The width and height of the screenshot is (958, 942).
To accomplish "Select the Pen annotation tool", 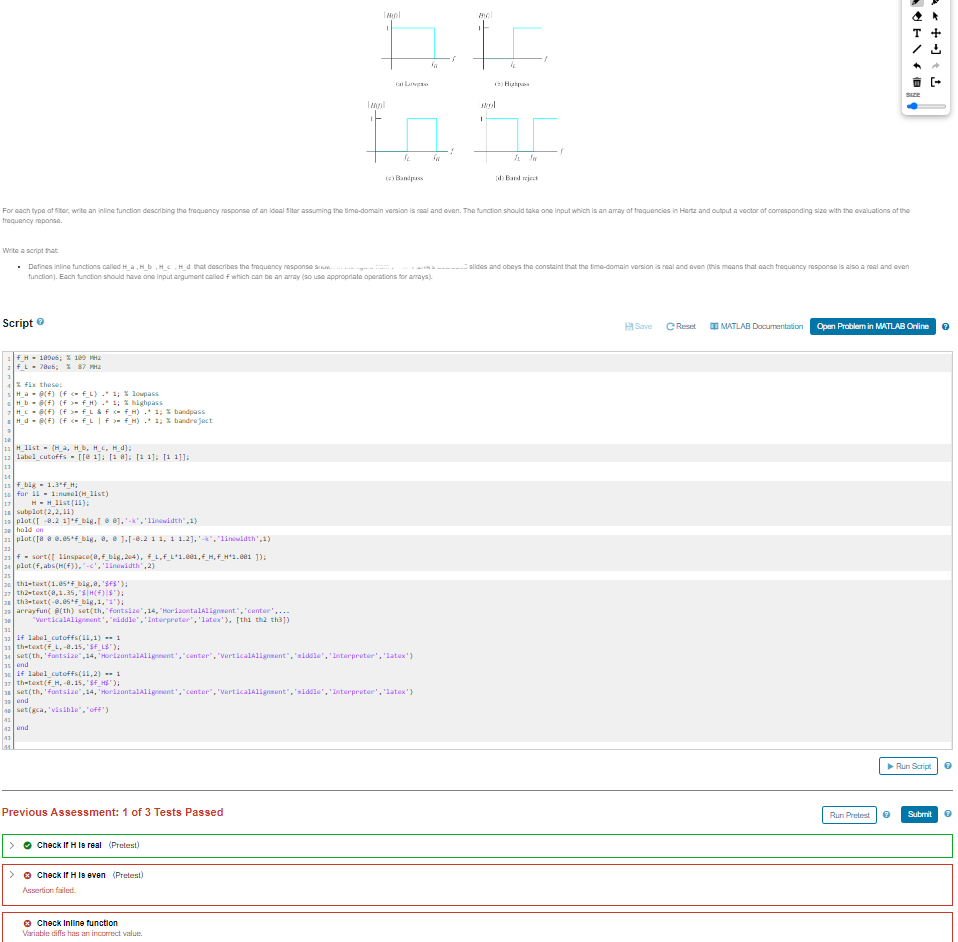I will pyautogui.click(x=916, y=3).
